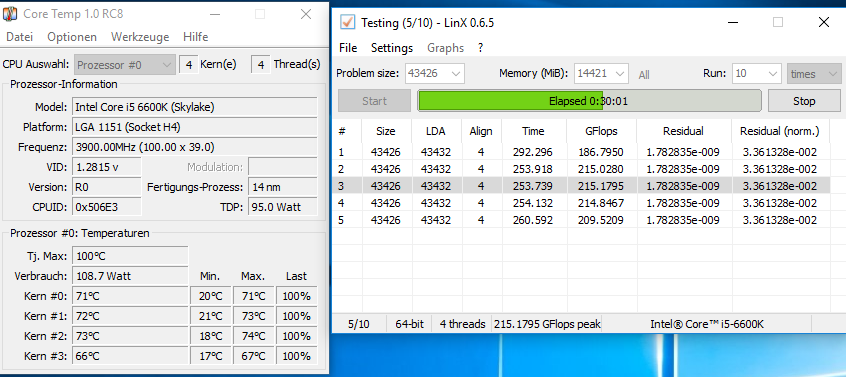The image size is (846, 377).
Task: Click Kern #0 current temperature 71°C
Action: tap(130, 296)
